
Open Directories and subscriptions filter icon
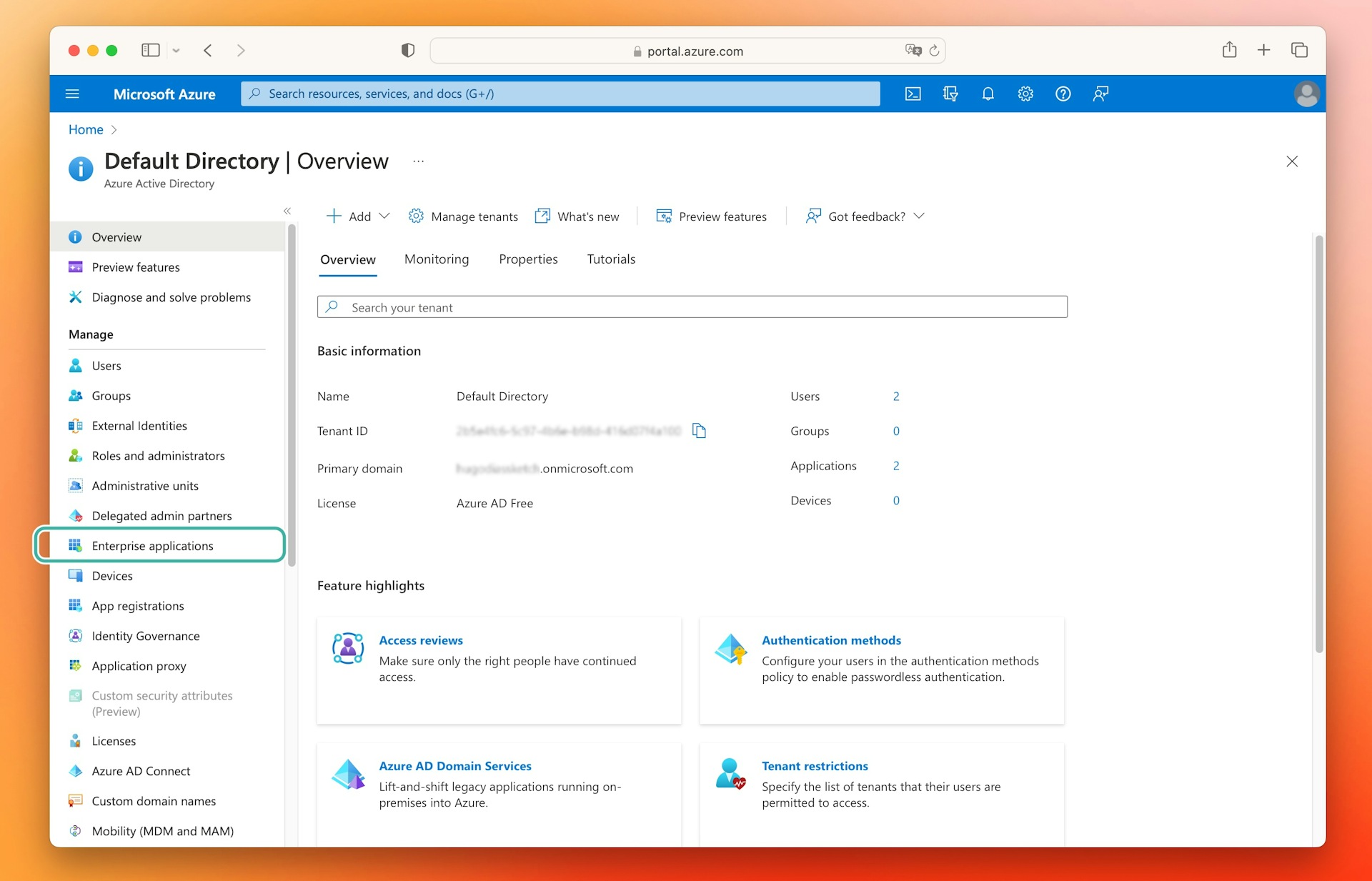950,94
